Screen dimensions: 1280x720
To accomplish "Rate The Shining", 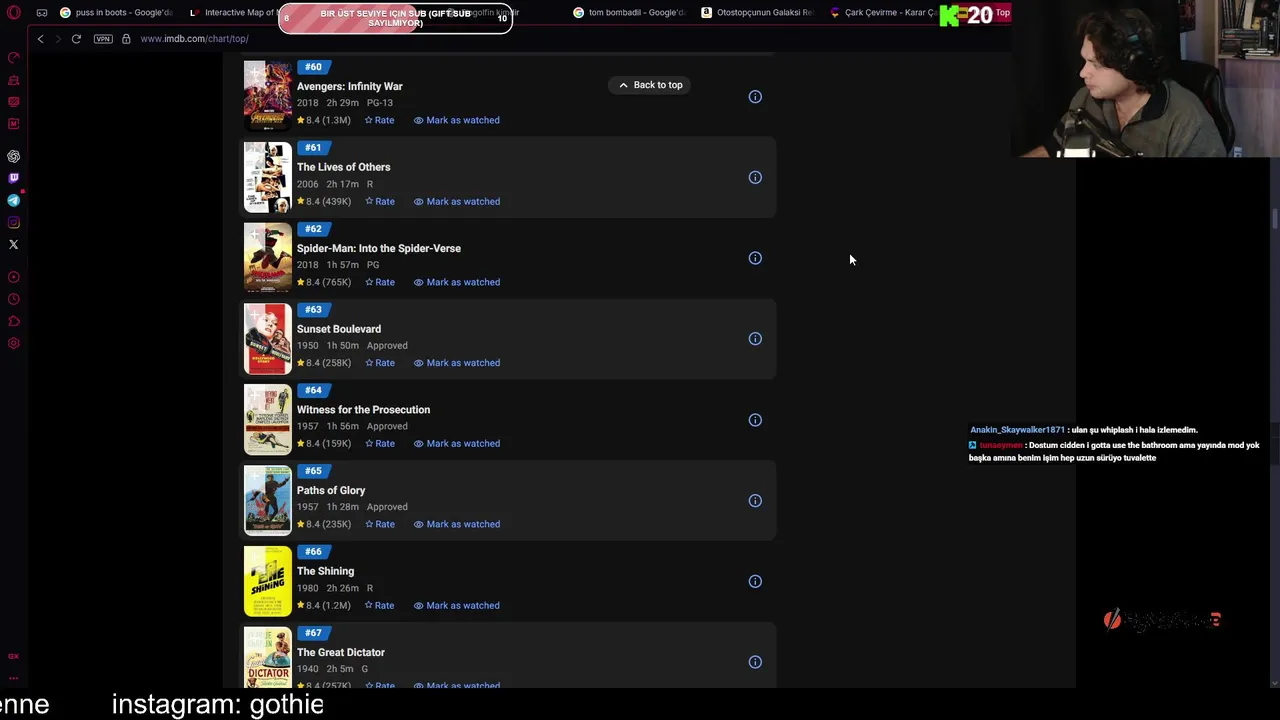I will click(x=379, y=605).
